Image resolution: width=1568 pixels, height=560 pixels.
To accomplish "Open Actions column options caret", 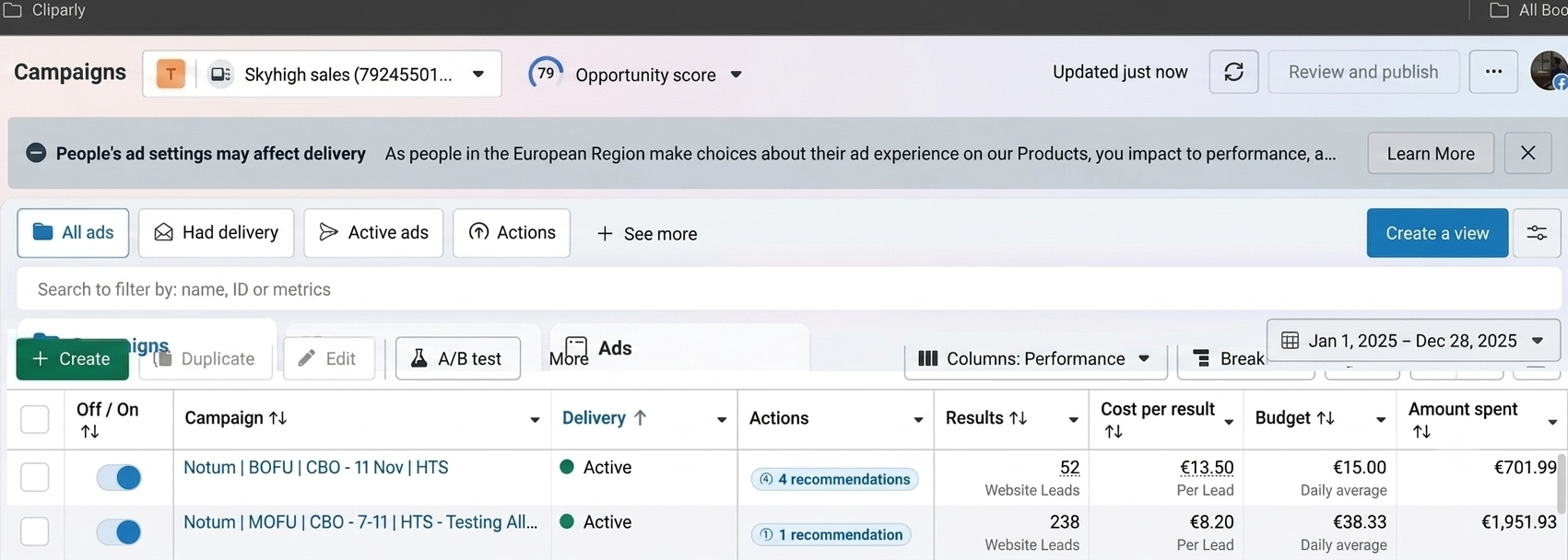I will (x=918, y=420).
